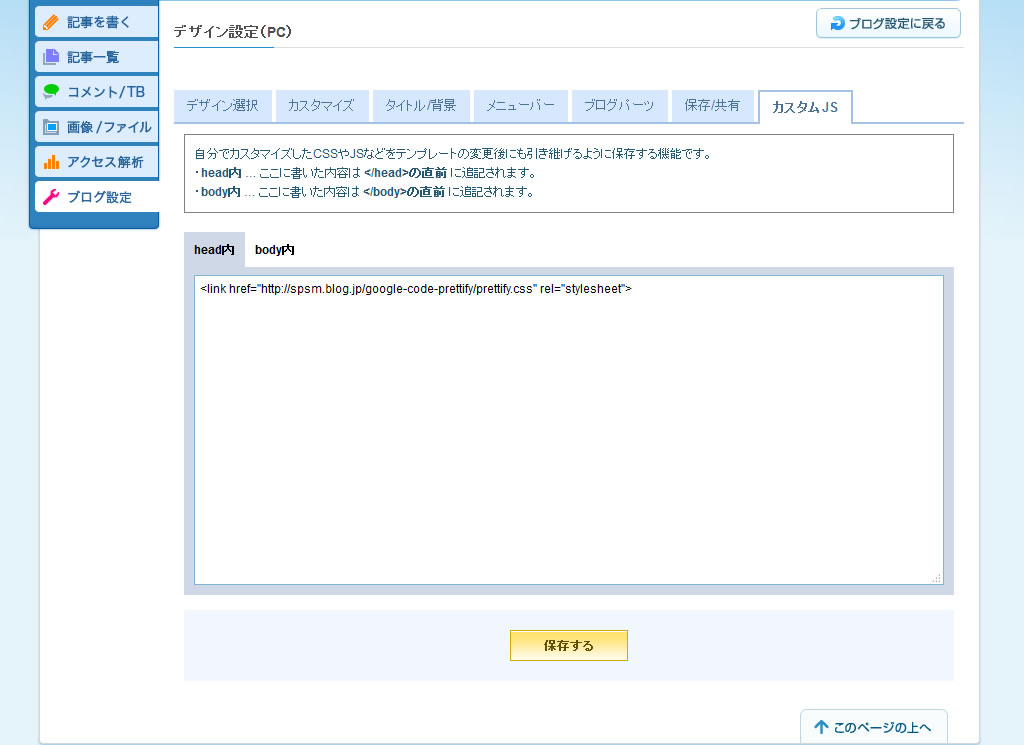
Task: Switch to the デザイン選択 tab
Action: 222,106
